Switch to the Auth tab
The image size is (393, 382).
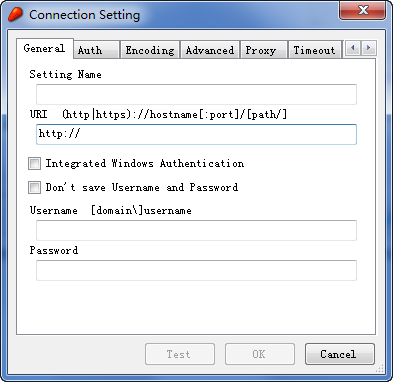pos(96,50)
